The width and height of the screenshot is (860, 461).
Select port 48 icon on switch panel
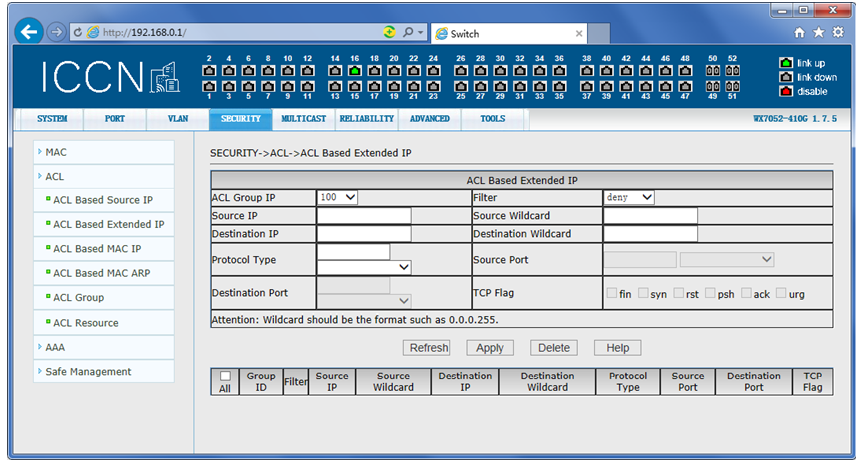point(685,71)
